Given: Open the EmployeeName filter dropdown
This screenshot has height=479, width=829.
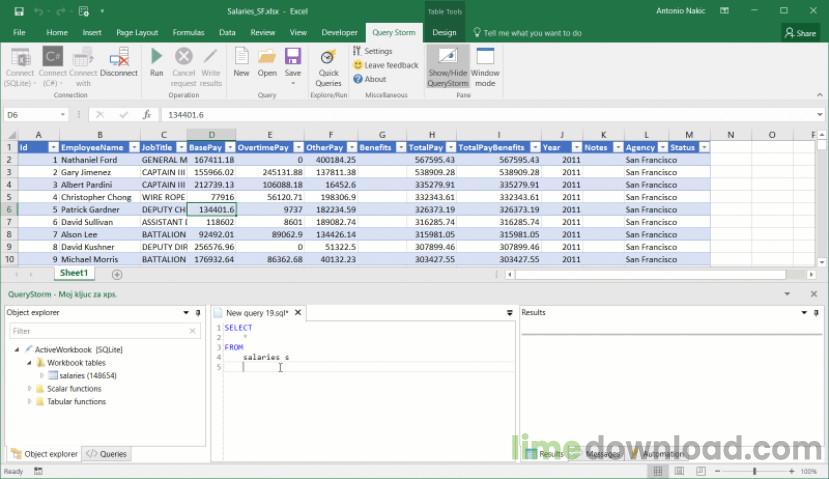Looking at the screenshot, I should pos(134,148).
